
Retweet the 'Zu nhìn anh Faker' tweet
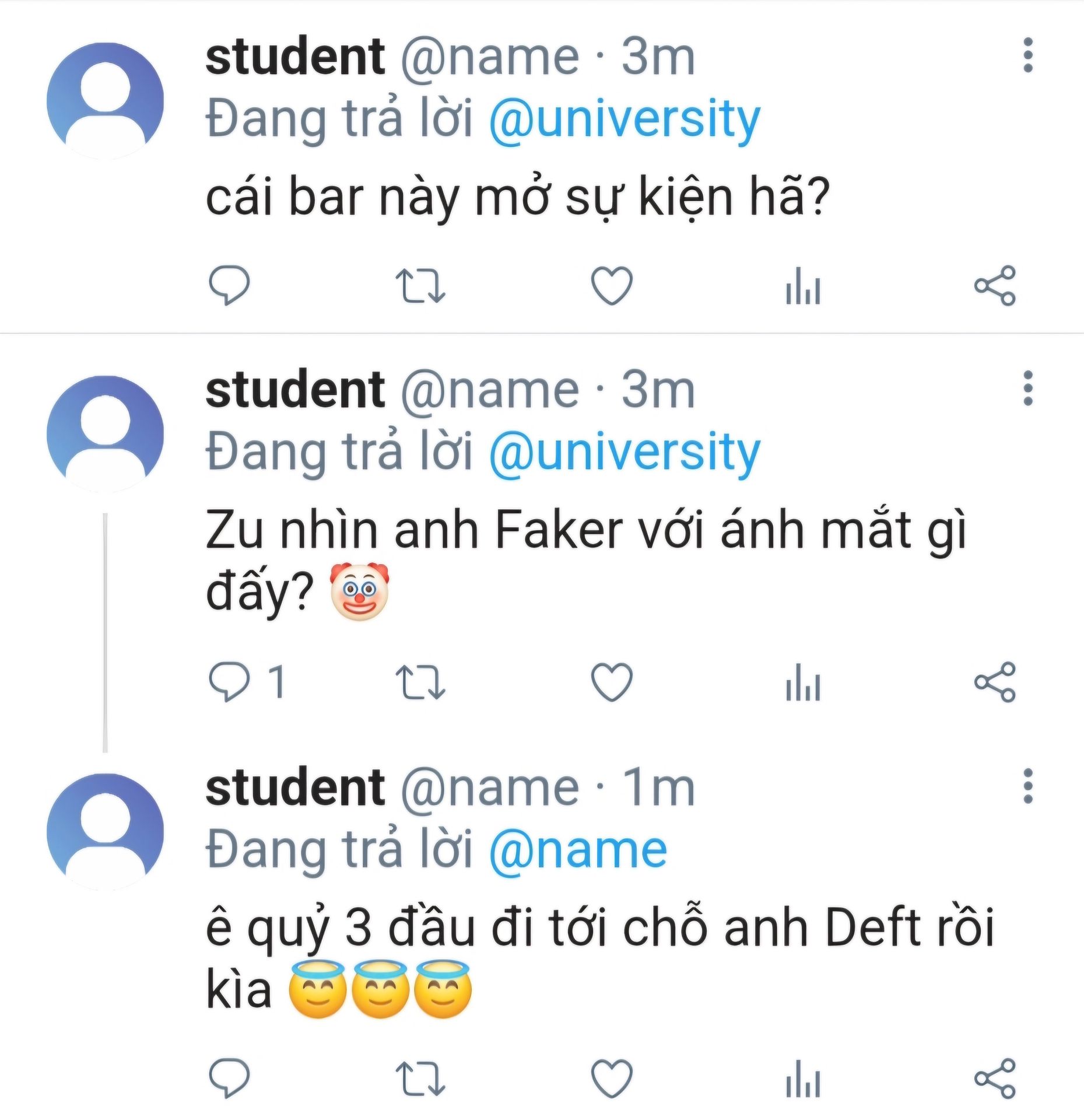[420, 681]
